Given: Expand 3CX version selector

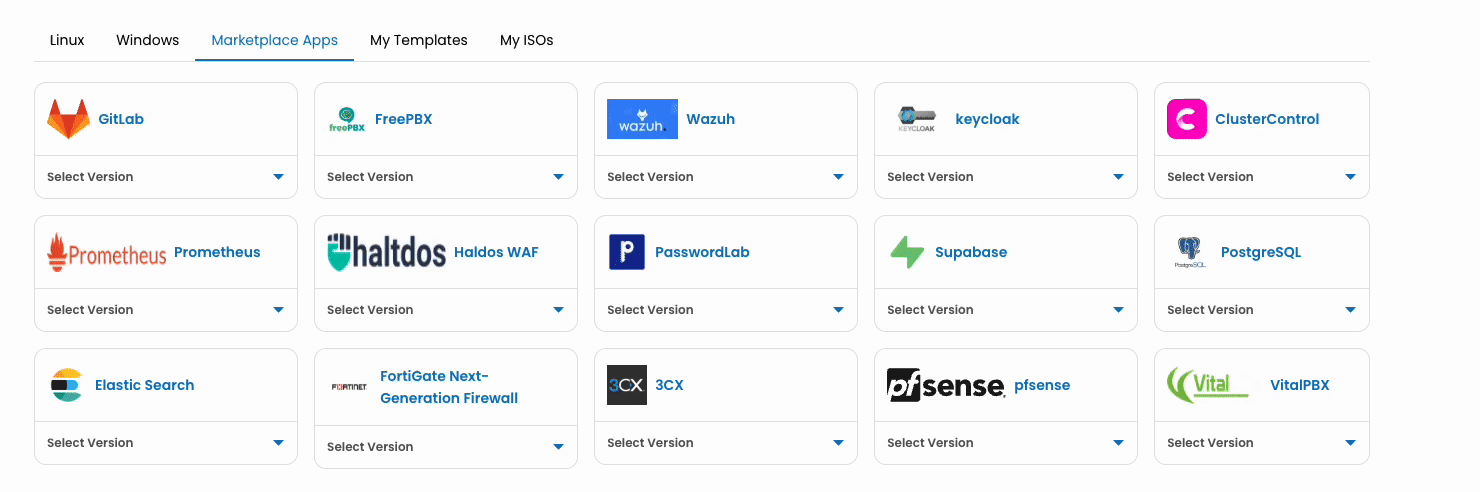Looking at the screenshot, I should coord(726,443).
